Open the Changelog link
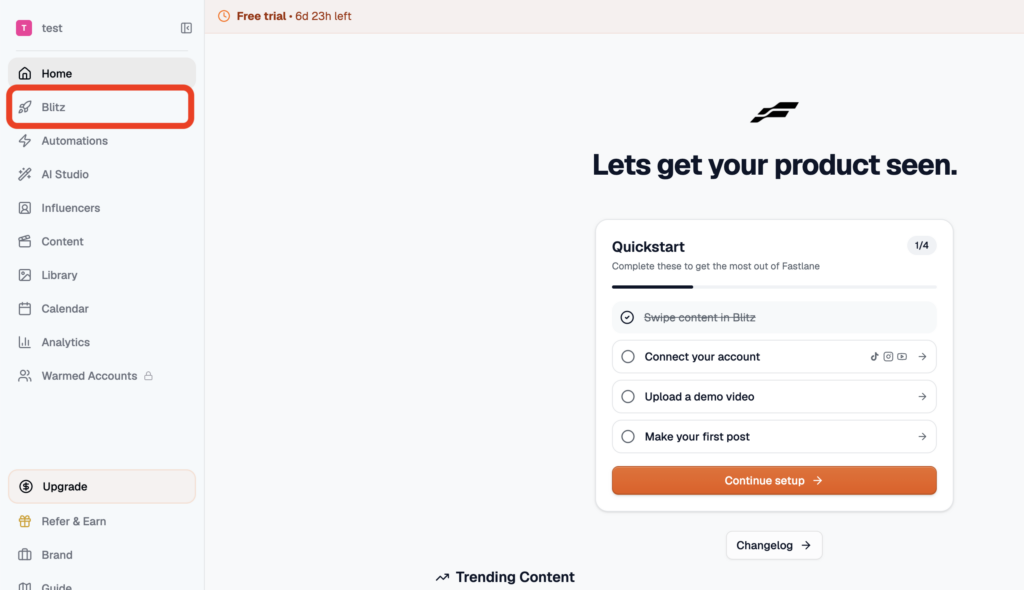This screenshot has width=1024, height=590. point(774,545)
